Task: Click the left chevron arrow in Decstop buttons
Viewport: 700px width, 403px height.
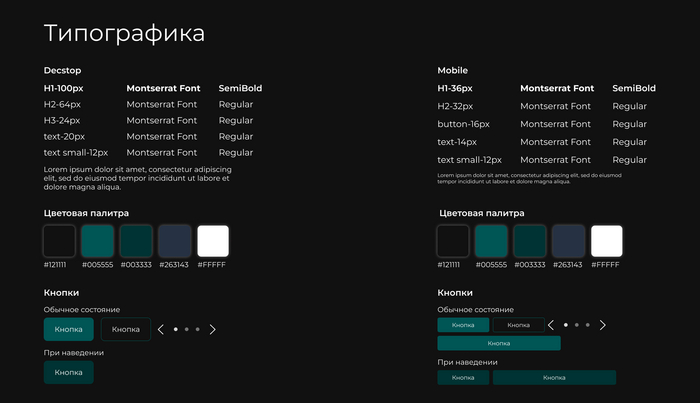Action: [x=161, y=329]
